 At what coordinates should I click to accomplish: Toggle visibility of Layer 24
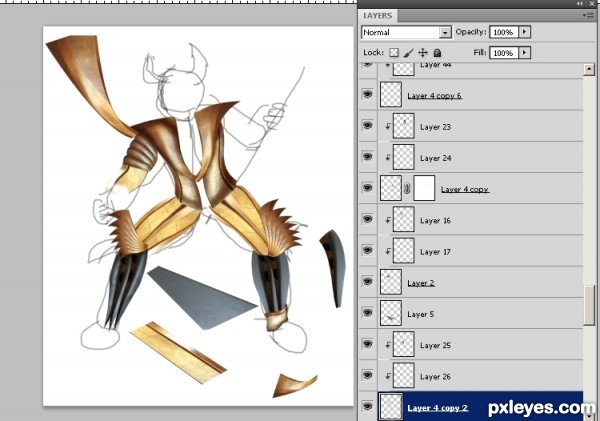pos(368,157)
